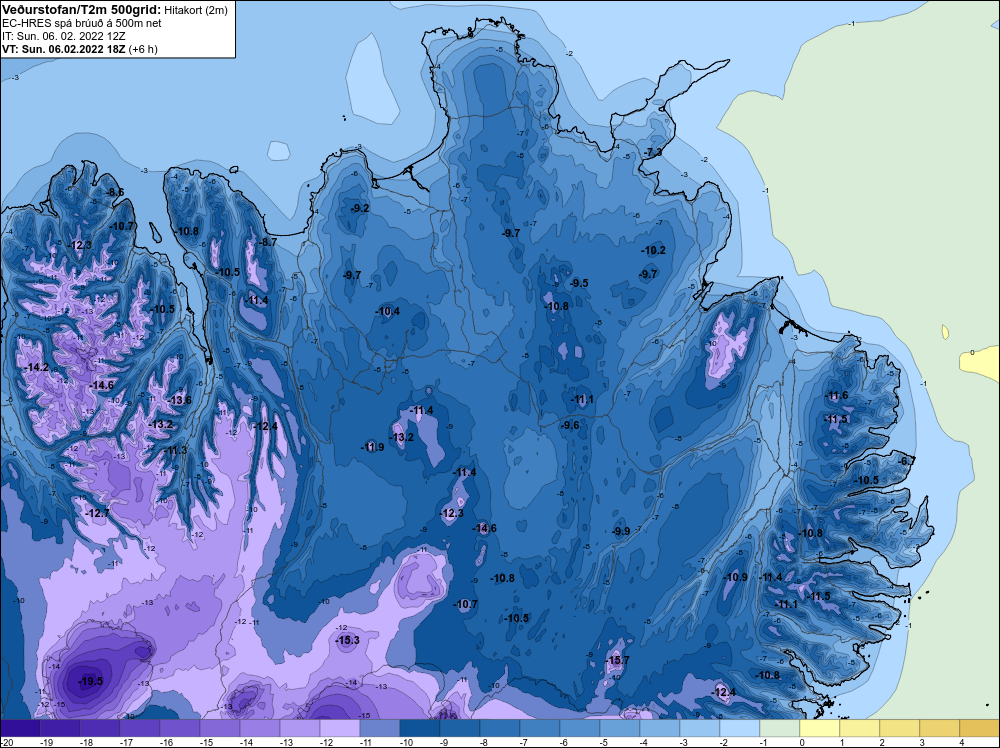Click the -7.3 temperature label

(653, 152)
